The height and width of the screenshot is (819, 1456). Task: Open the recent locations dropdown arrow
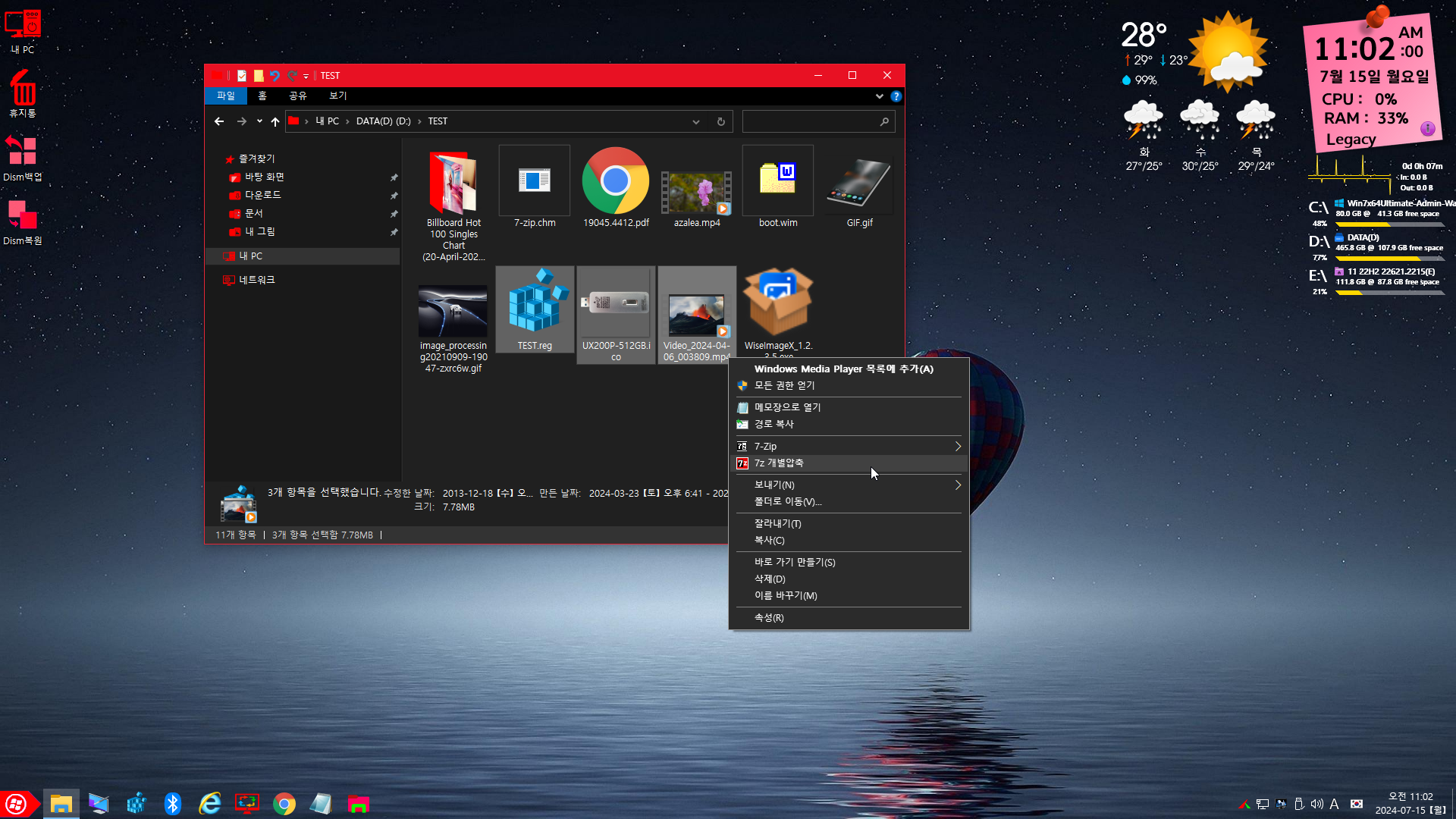point(259,121)
